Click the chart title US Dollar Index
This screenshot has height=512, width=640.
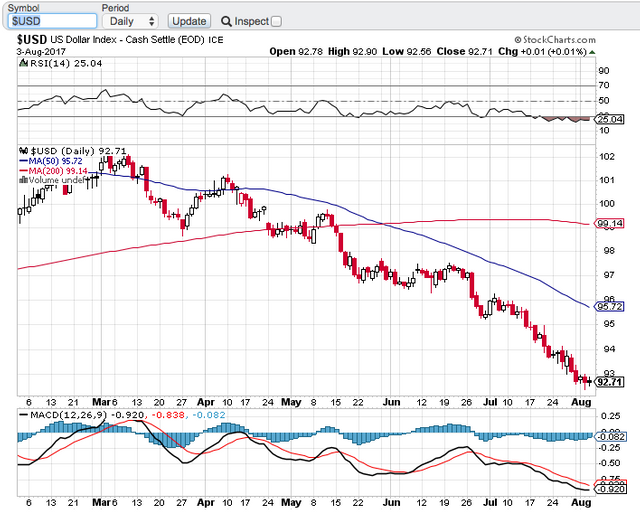click(84, 40)
